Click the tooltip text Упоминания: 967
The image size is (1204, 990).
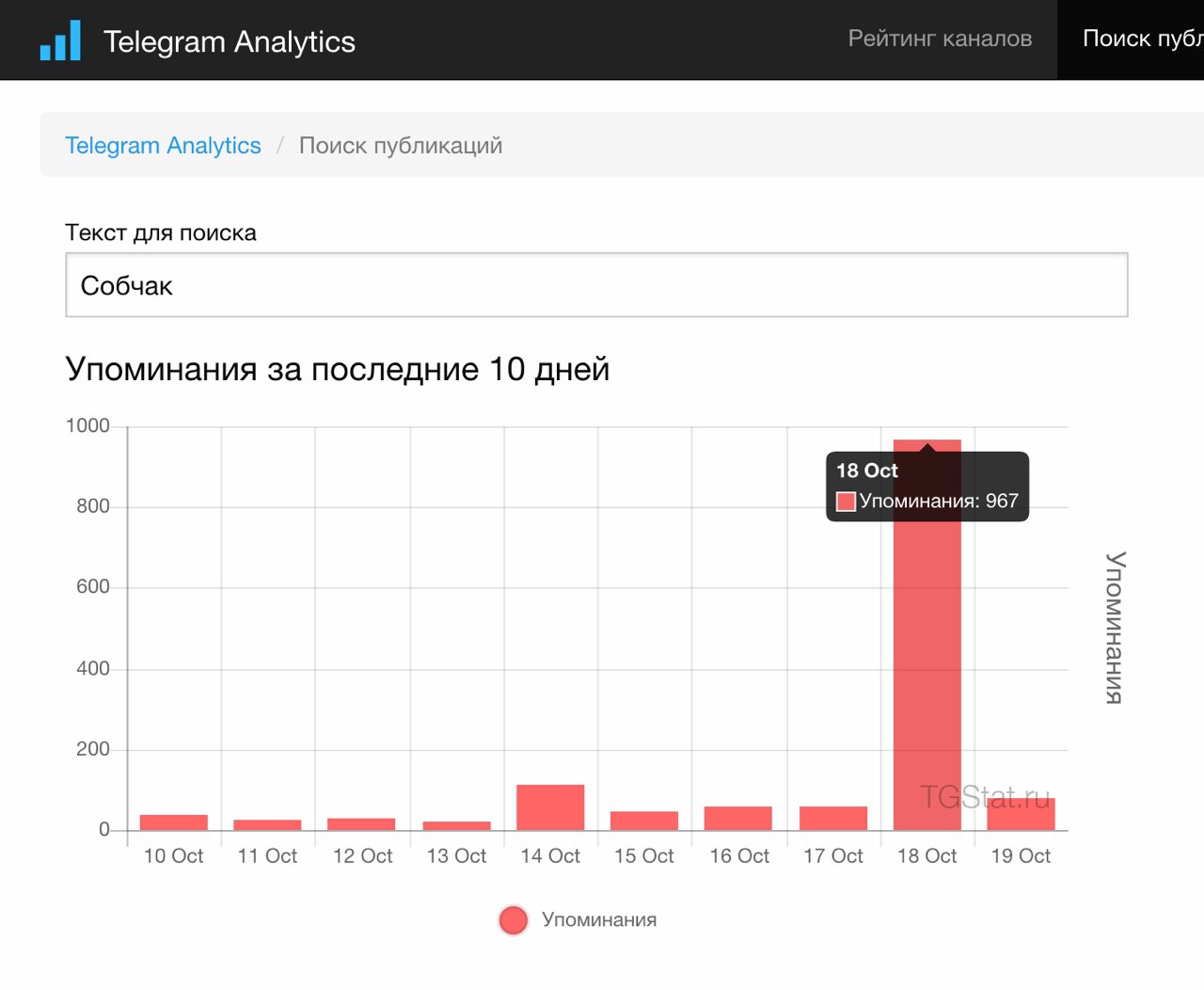tap(939, 501)
